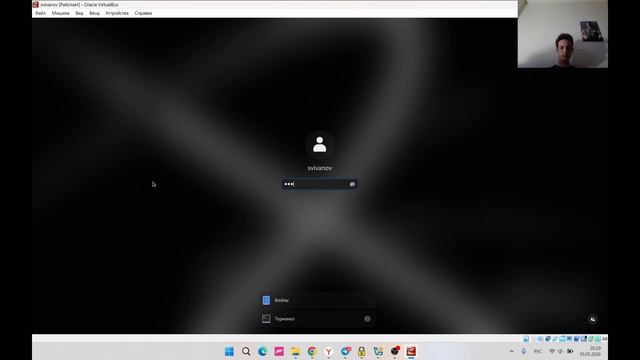Image resolution: width=640 pixels, height=360 pixels.
Task: Open the volume tray icon
Action: [x=560, y=351]
